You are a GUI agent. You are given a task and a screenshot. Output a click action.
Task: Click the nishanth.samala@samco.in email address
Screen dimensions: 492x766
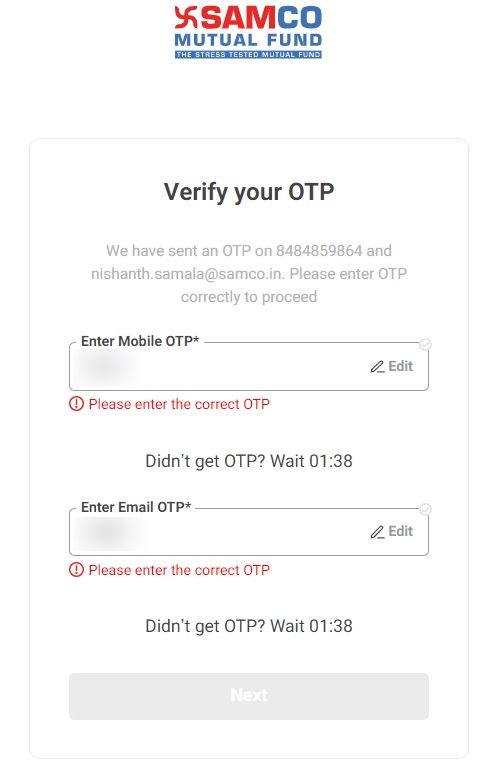[x=187, y=274]
